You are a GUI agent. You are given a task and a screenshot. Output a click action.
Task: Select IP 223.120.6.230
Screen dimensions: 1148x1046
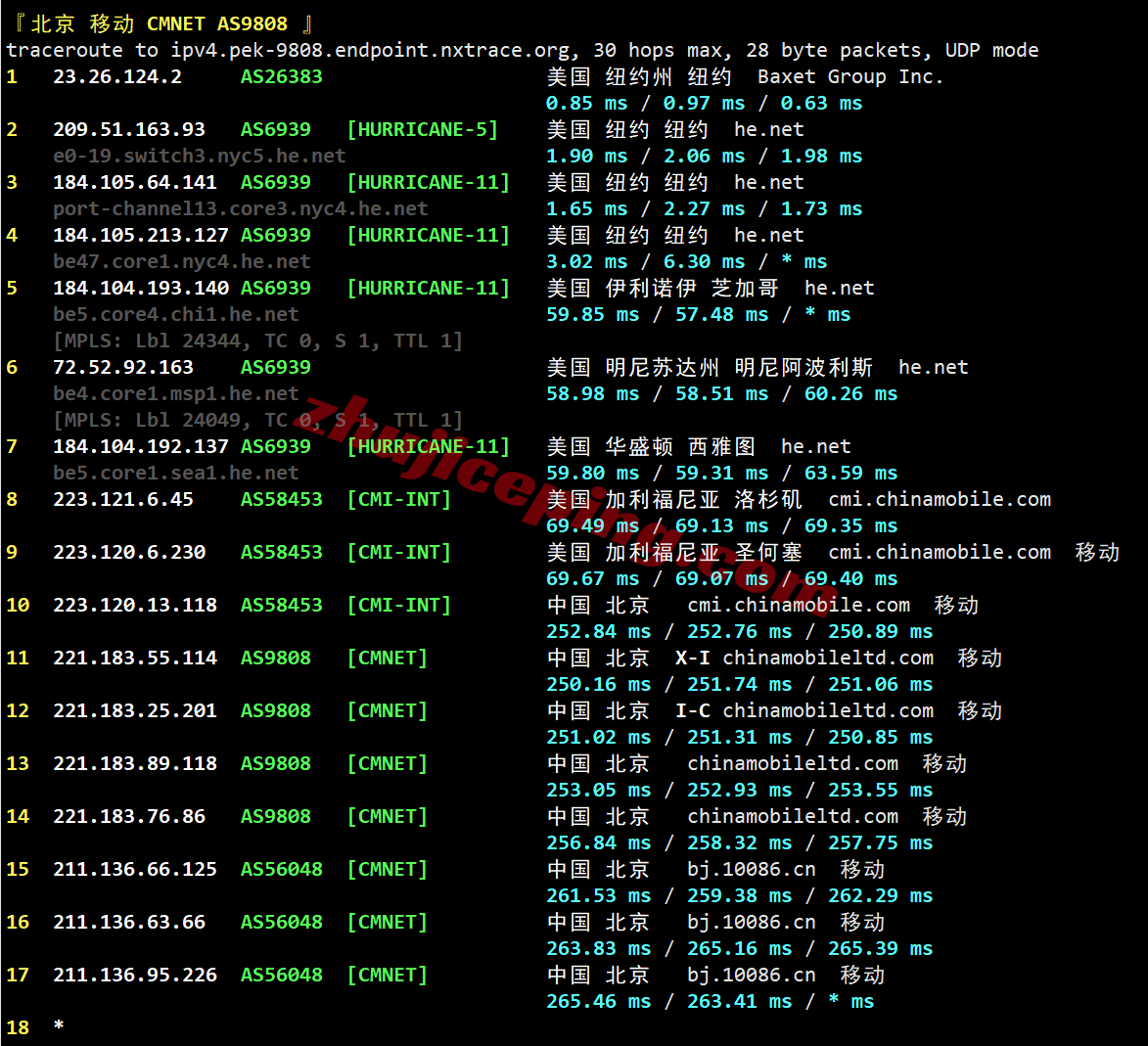(129, 552)
